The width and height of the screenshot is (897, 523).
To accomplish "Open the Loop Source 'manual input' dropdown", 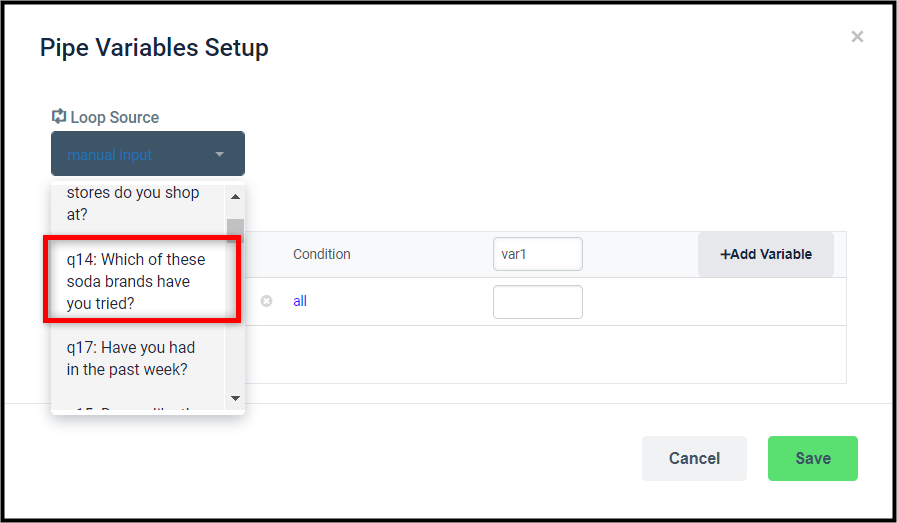I will tap(148, 153).
